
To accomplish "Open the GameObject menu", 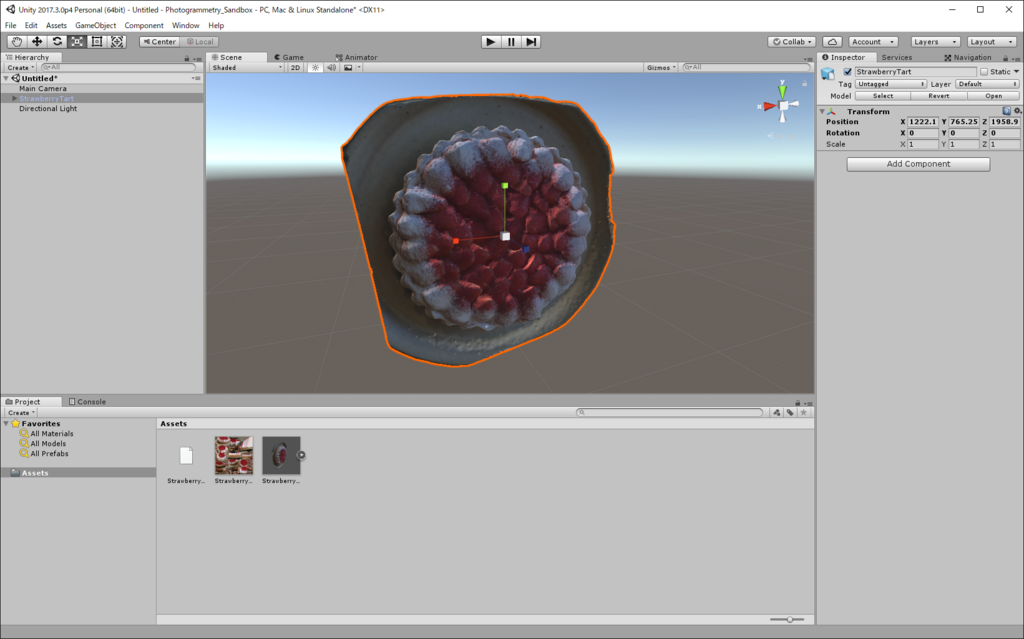I will coord(95,25).
